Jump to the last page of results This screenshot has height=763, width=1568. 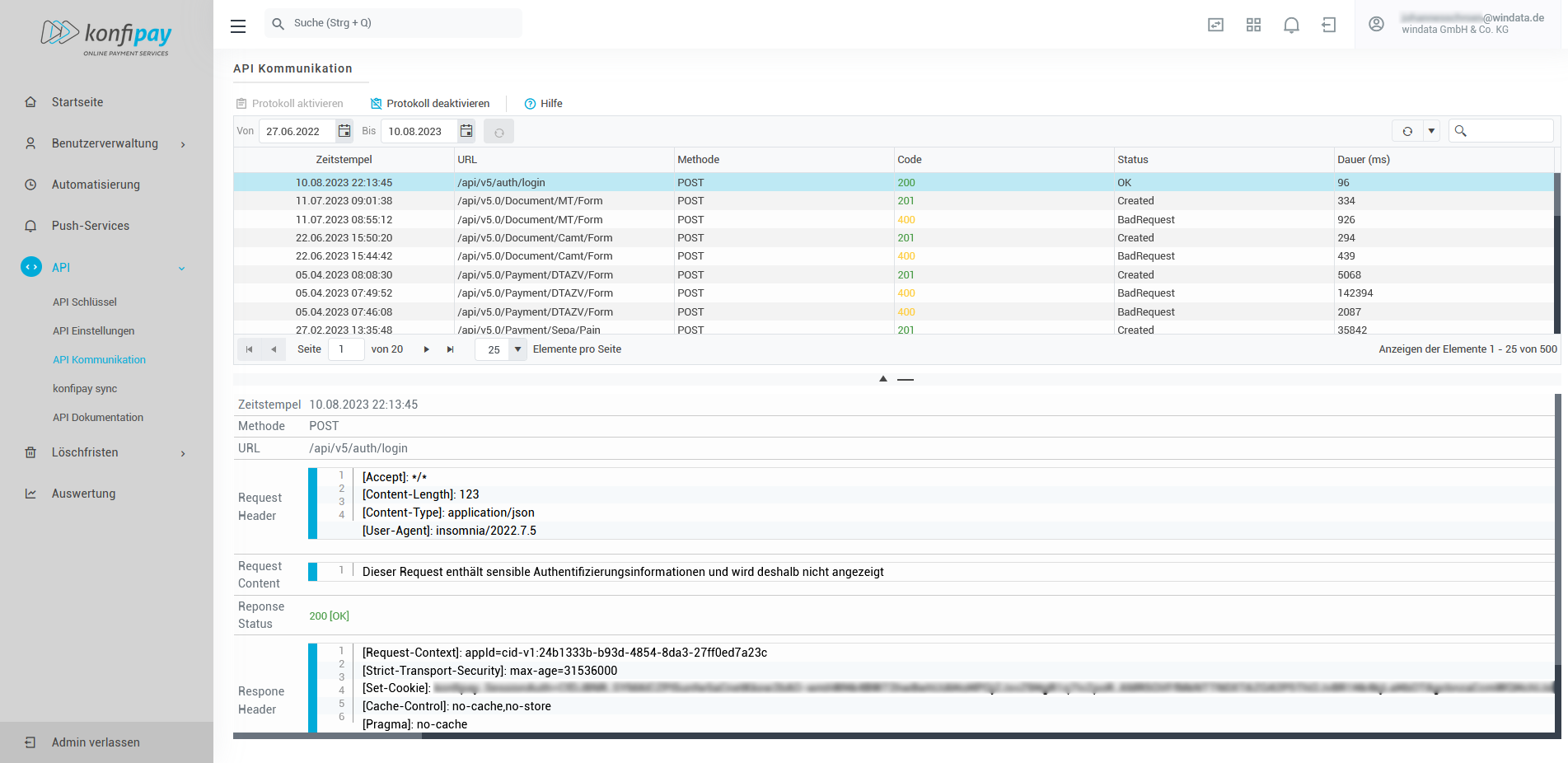pyautogui.click(x=450, y=349)
